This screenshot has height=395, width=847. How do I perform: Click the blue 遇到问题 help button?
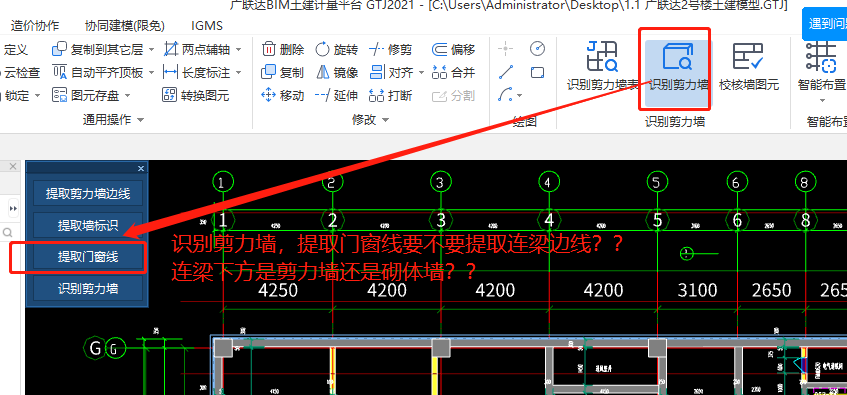(x=825, y=24)
